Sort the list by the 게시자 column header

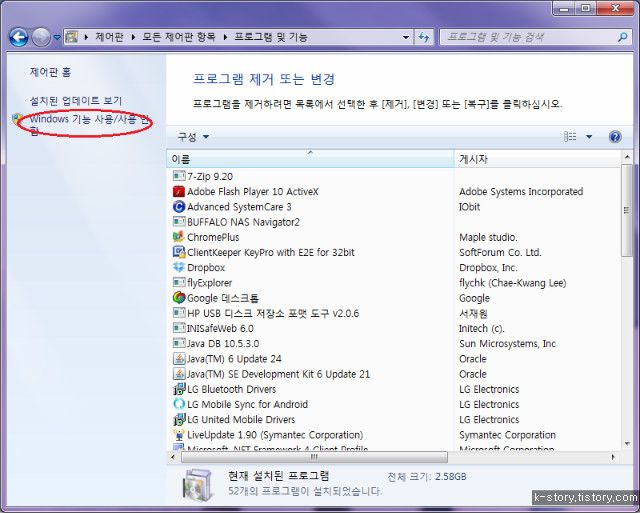(537, 159)
